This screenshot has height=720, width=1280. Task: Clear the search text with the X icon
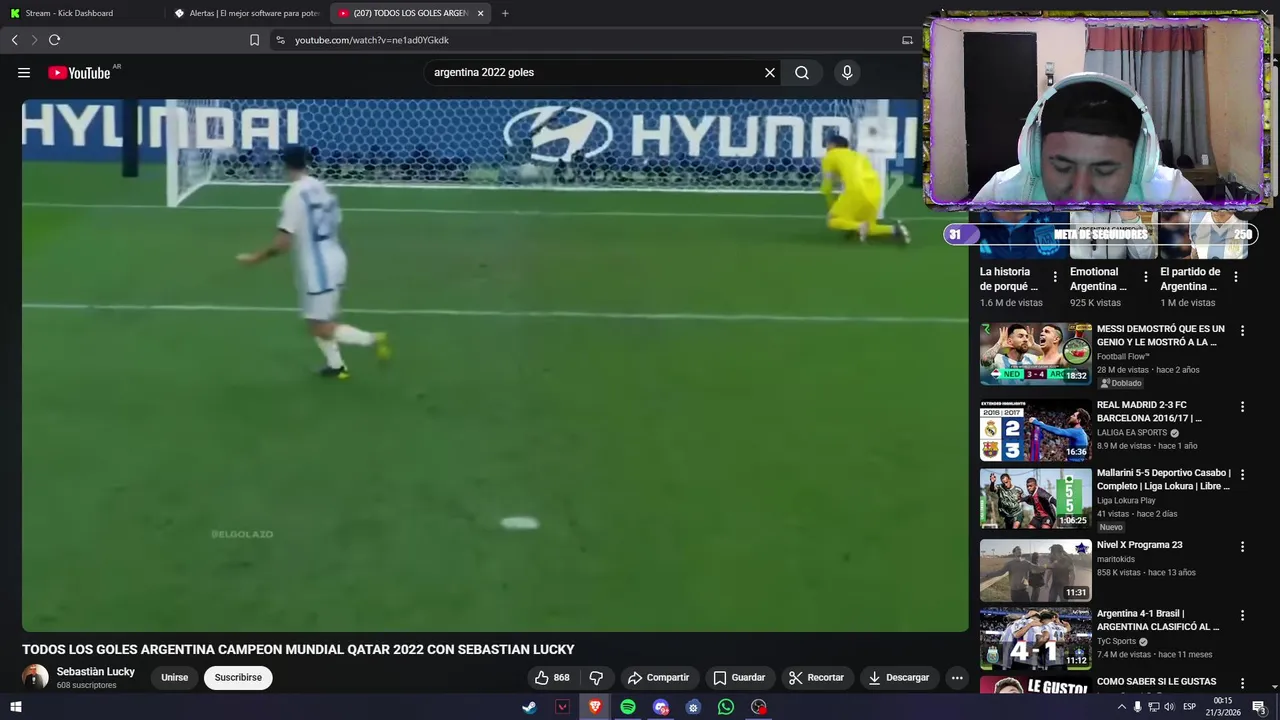click(770, 72)
